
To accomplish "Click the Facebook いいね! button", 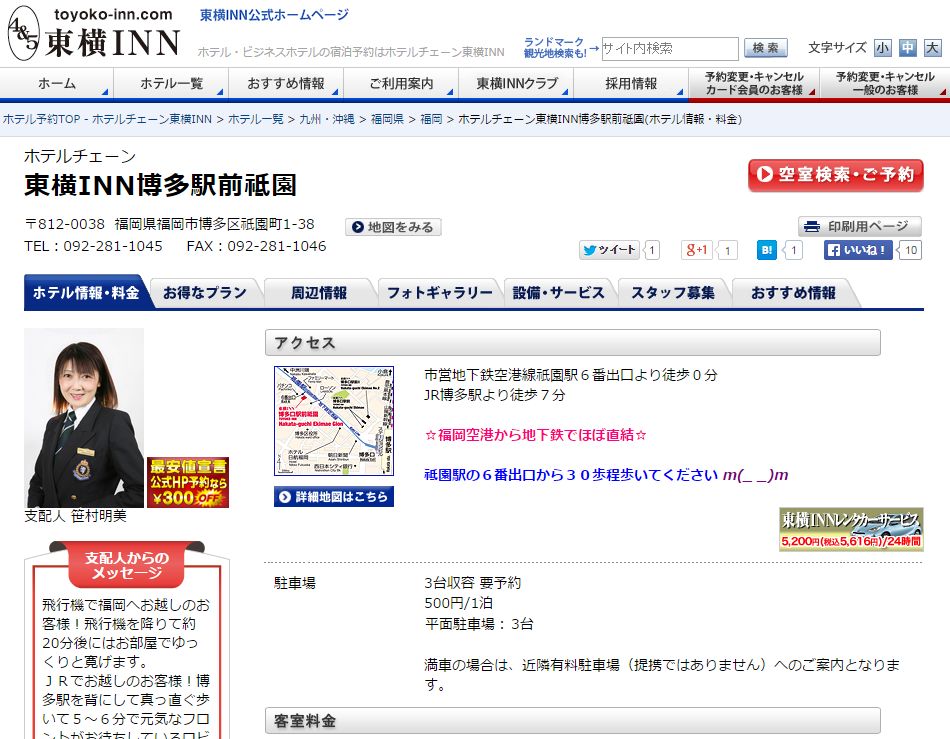I will 858,250.
